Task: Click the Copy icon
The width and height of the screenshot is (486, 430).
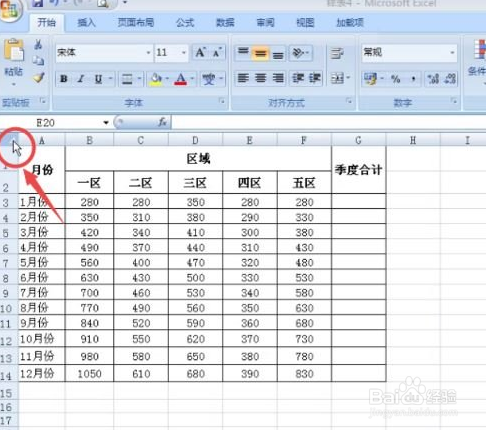Action: point(38,61)
